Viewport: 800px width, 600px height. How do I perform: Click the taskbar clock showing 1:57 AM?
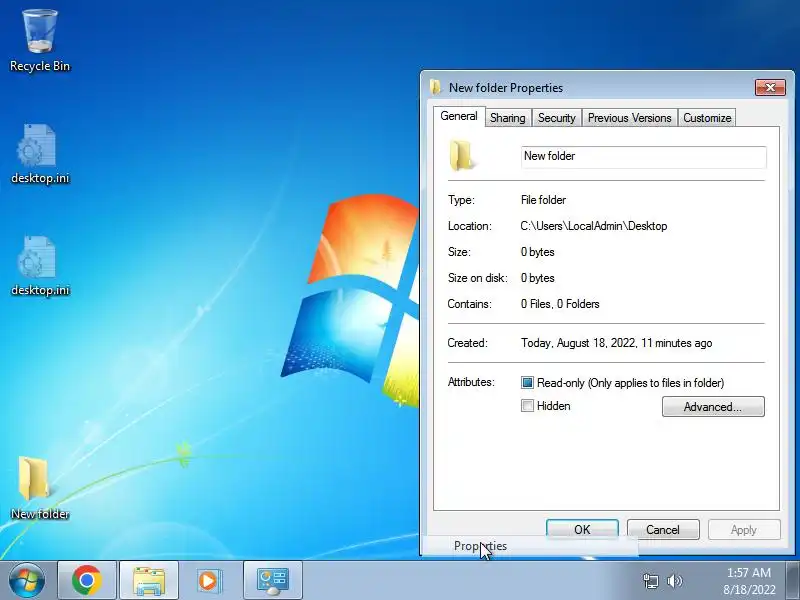pos(748,581)
